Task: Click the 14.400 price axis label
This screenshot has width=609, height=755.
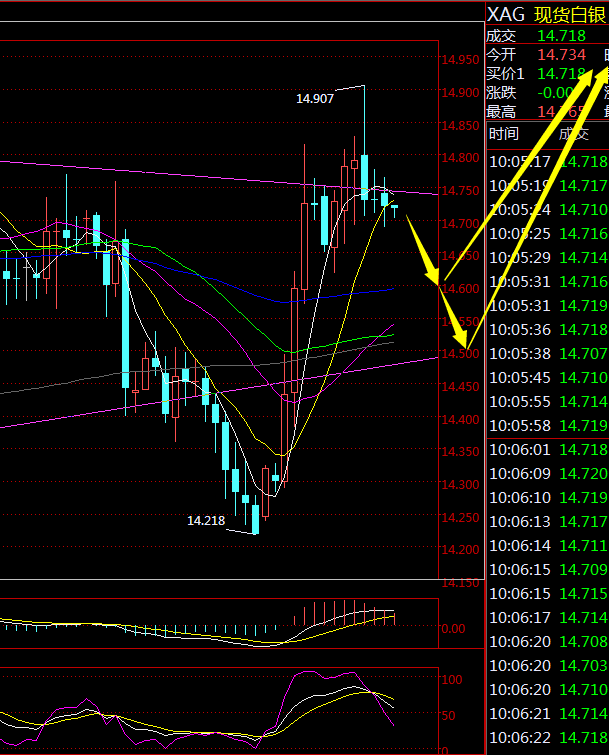Action: click(461, 419)
